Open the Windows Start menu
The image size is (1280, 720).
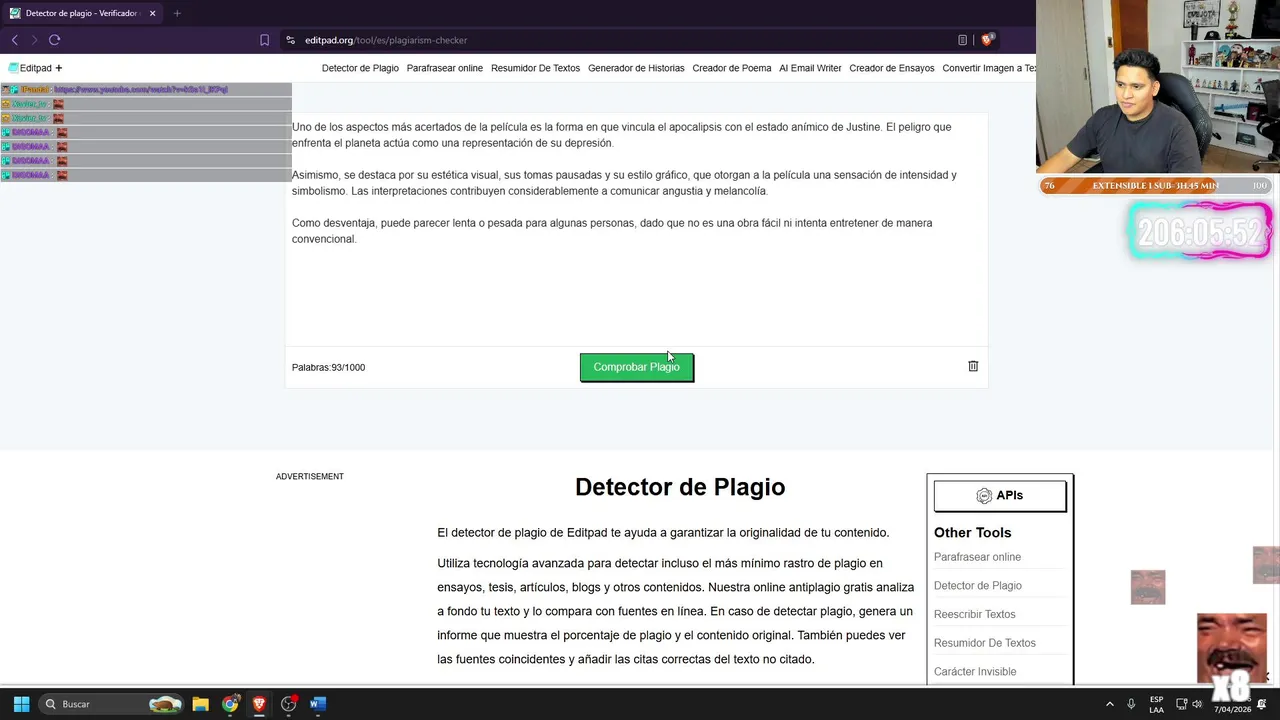click(x=21, y=704)
